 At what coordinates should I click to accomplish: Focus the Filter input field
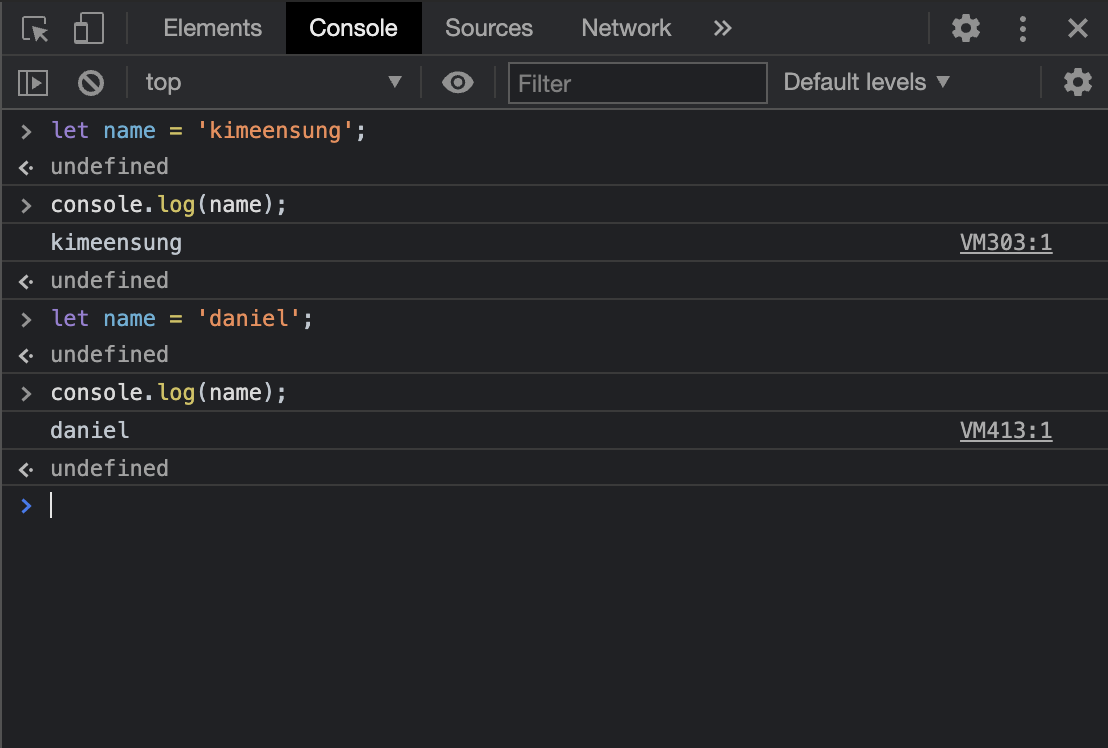tap(637, 83)
